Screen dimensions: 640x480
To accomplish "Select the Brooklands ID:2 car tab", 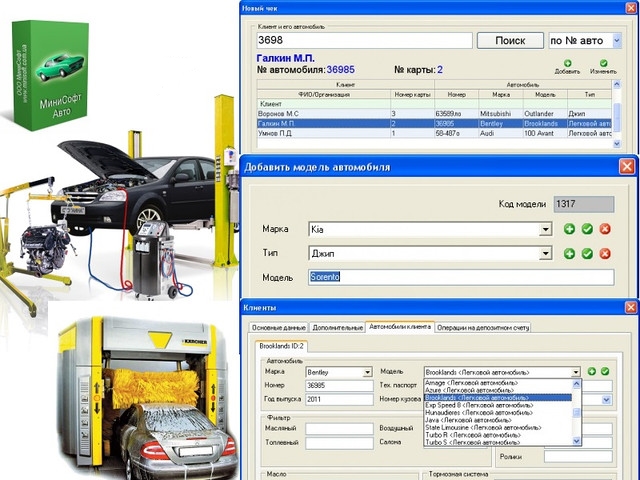I will click(x=281, y=346).
